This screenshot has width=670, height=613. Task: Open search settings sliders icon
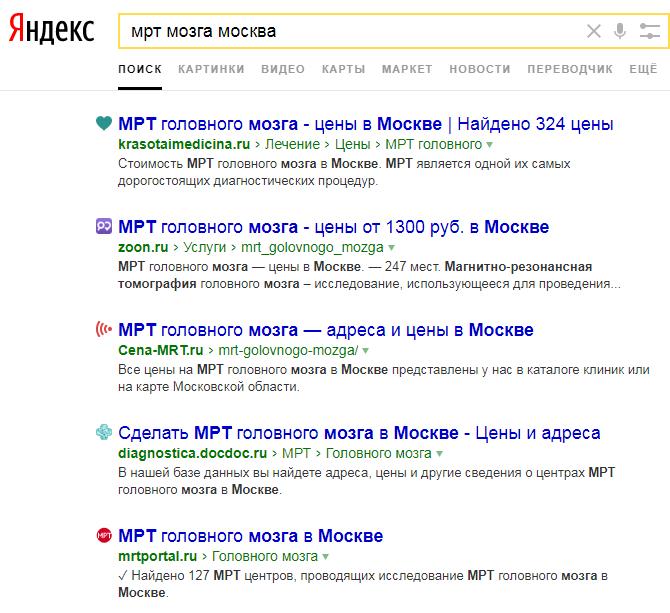point(649,31)
